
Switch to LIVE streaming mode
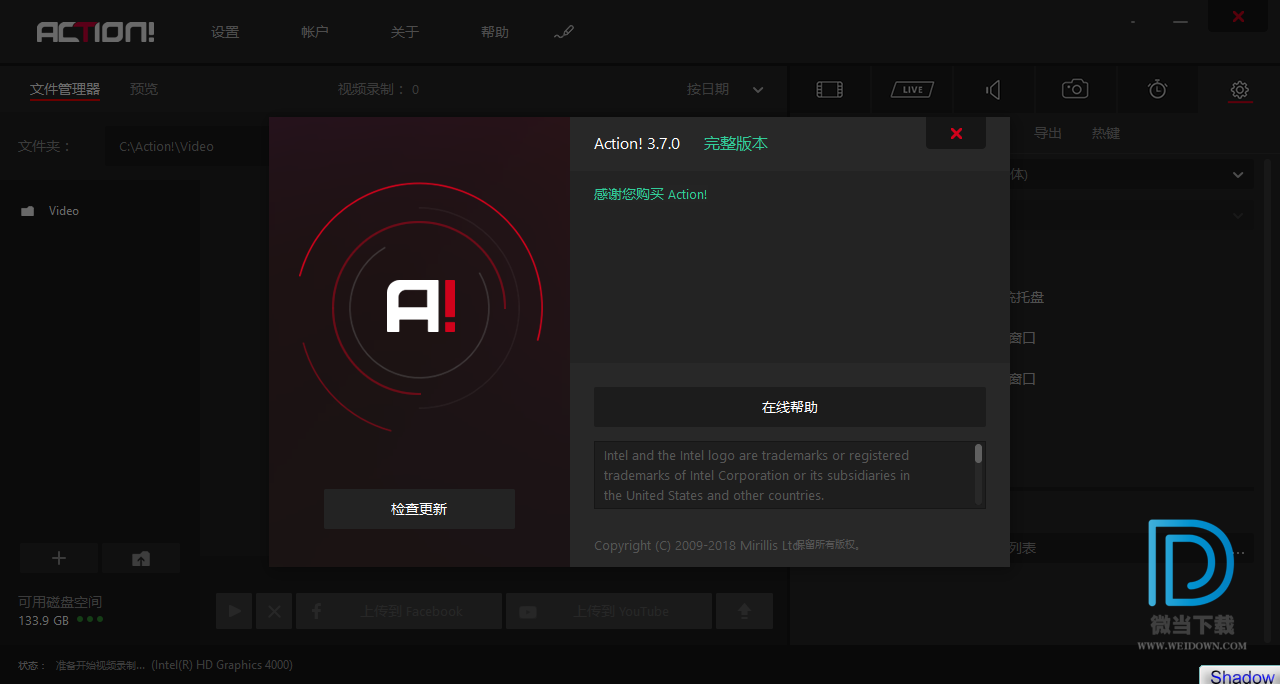pyautogui.click(x=912, y=90)
